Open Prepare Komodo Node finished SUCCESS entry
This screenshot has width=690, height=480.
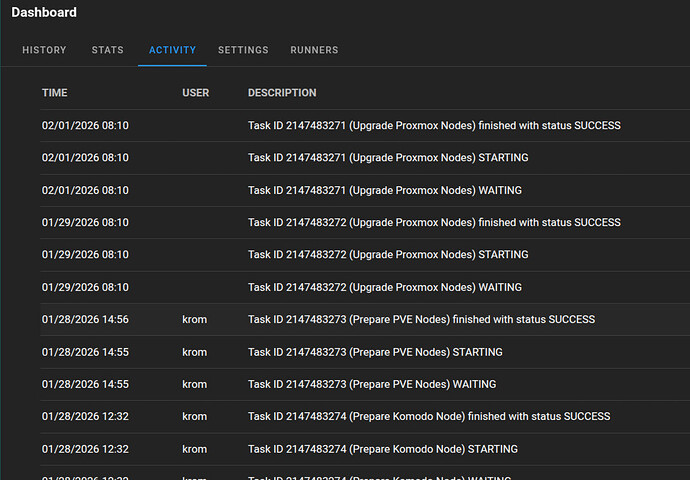[x=429, y=417]
